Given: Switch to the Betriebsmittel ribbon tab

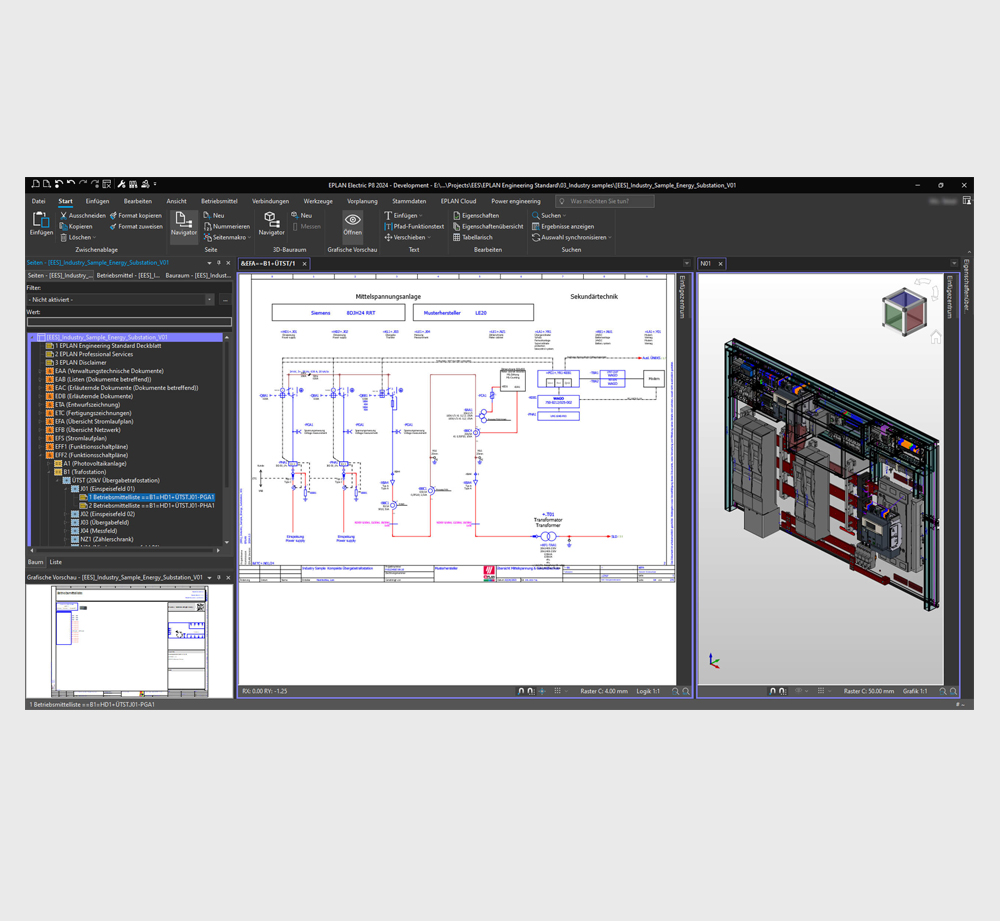Looking at the screenshot, I should [219, 201].
